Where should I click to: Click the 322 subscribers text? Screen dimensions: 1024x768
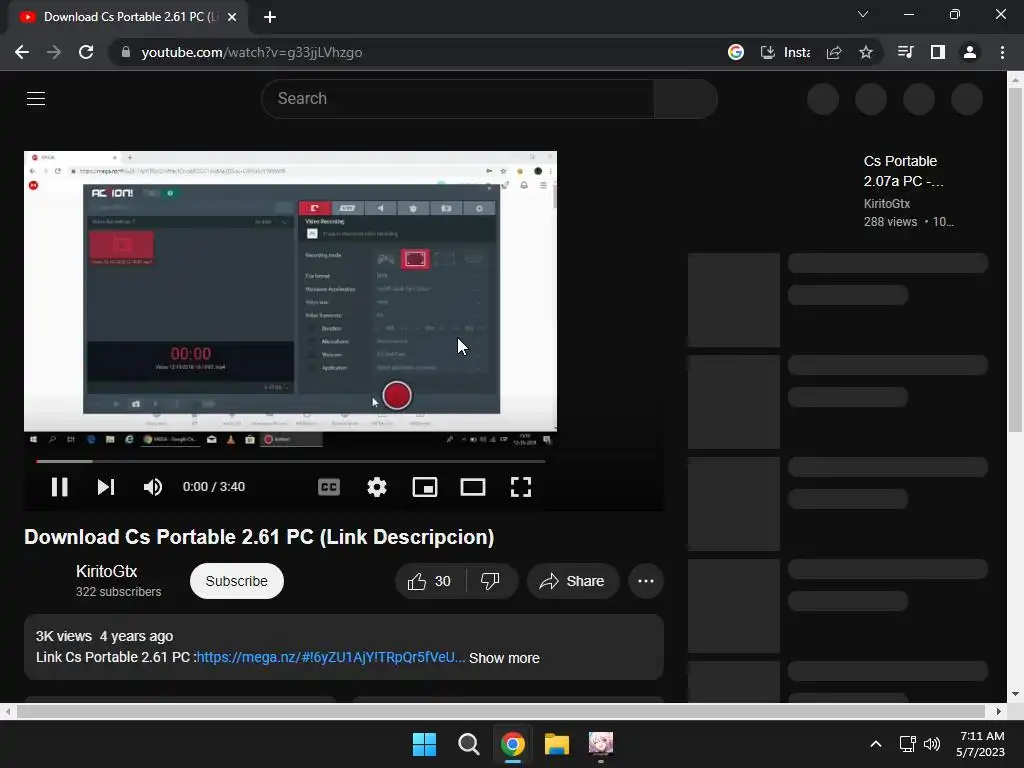(x=118, y=592)
